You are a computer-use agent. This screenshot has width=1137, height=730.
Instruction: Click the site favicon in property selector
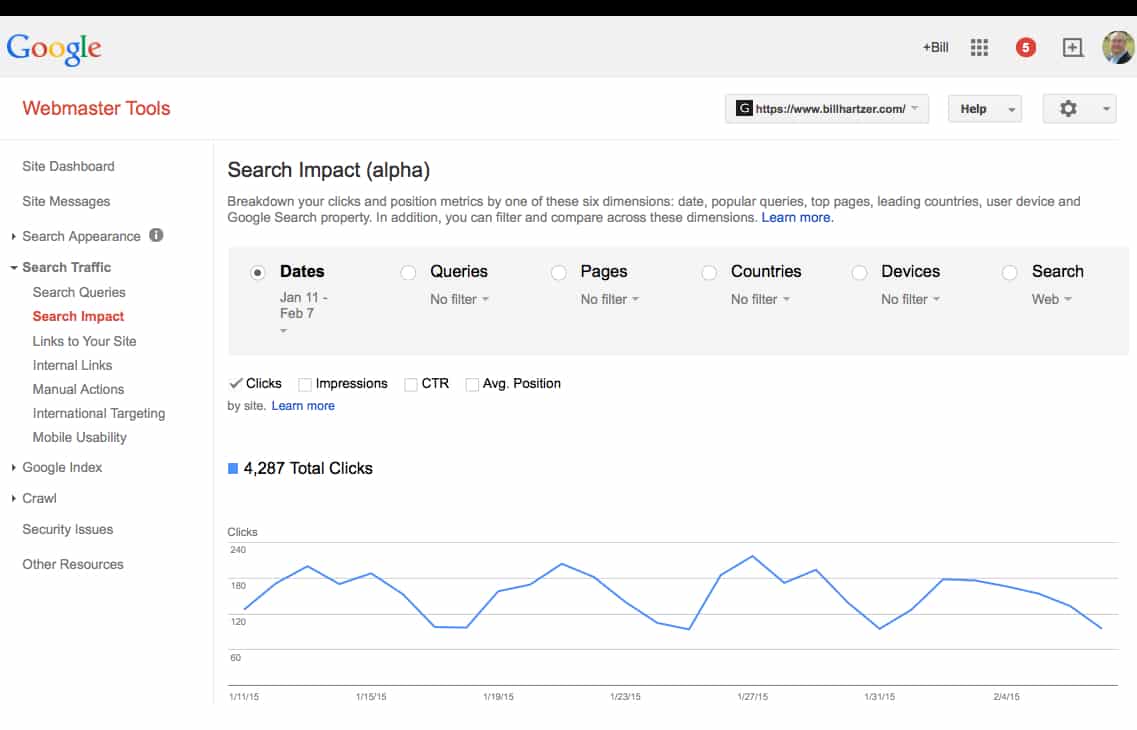pyautogui.click(x=744, y=109)
